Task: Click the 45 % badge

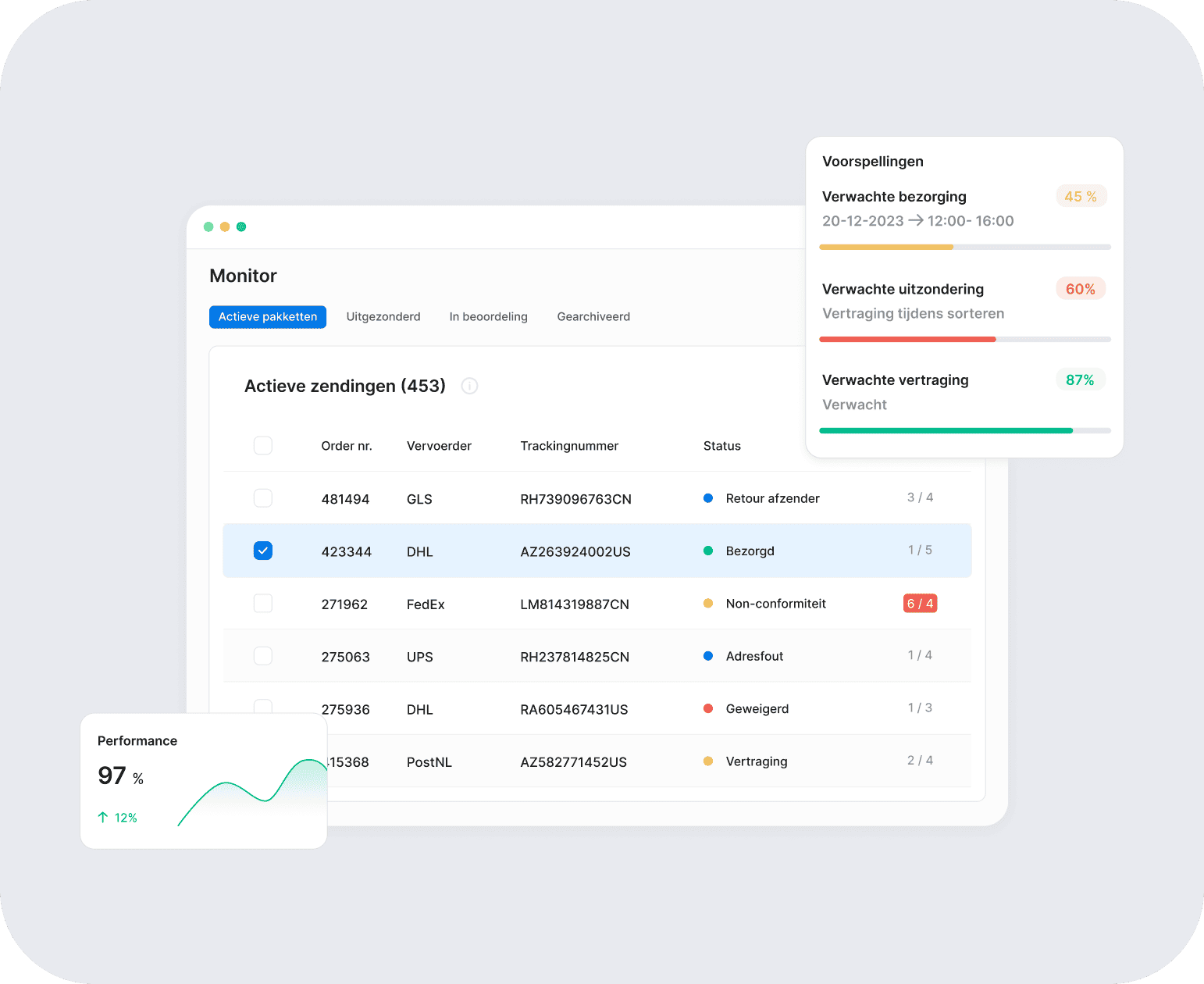Action: point(1081,197)
